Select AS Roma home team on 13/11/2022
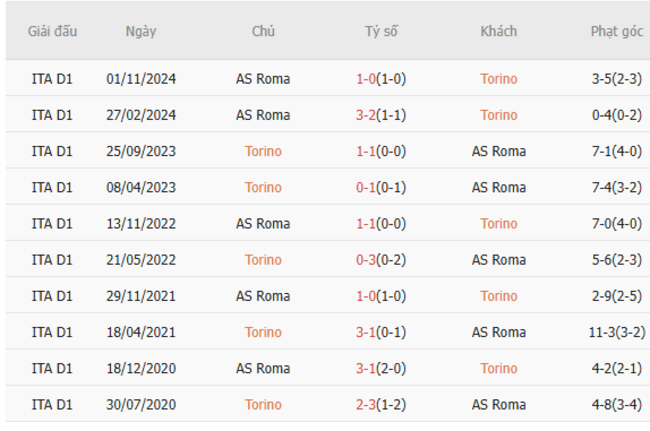 [x=263, y=223]
